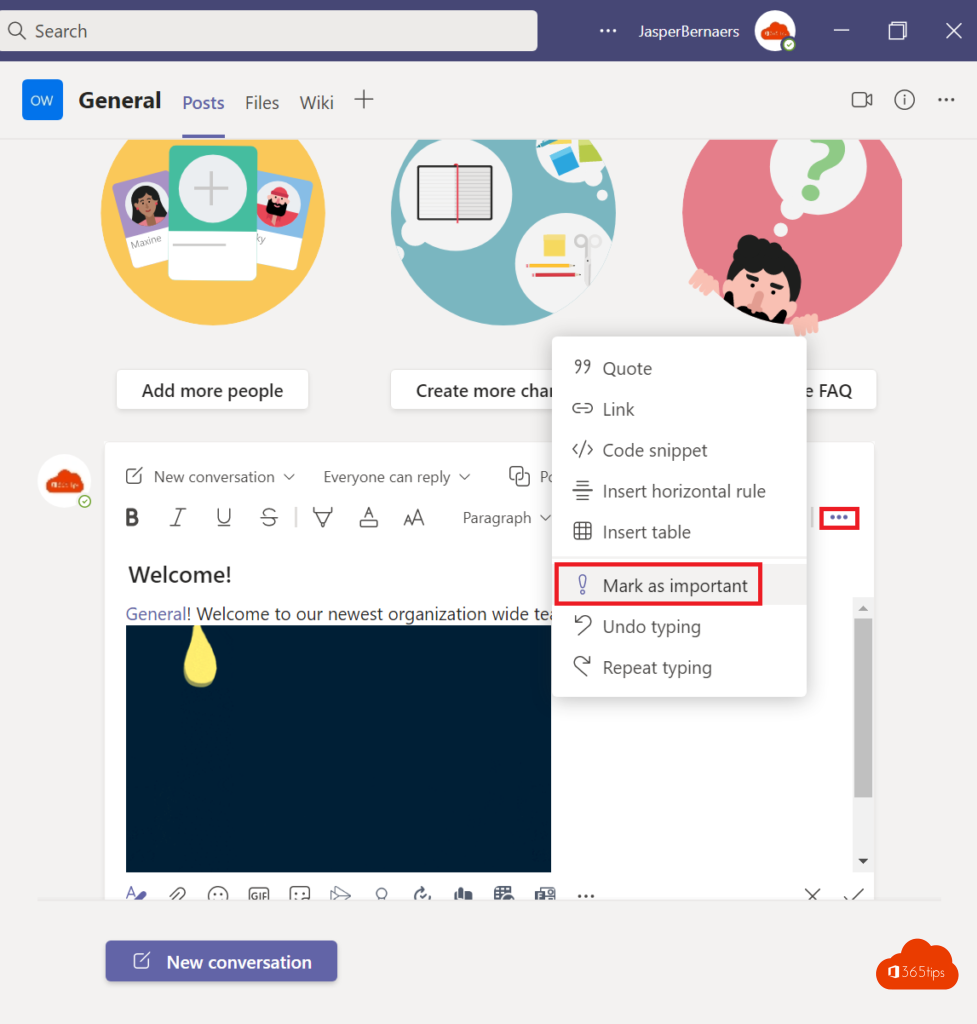Toggle the Format text editor icon
Viewport: 977px width, 1024px height.
(x=136, y=893)
